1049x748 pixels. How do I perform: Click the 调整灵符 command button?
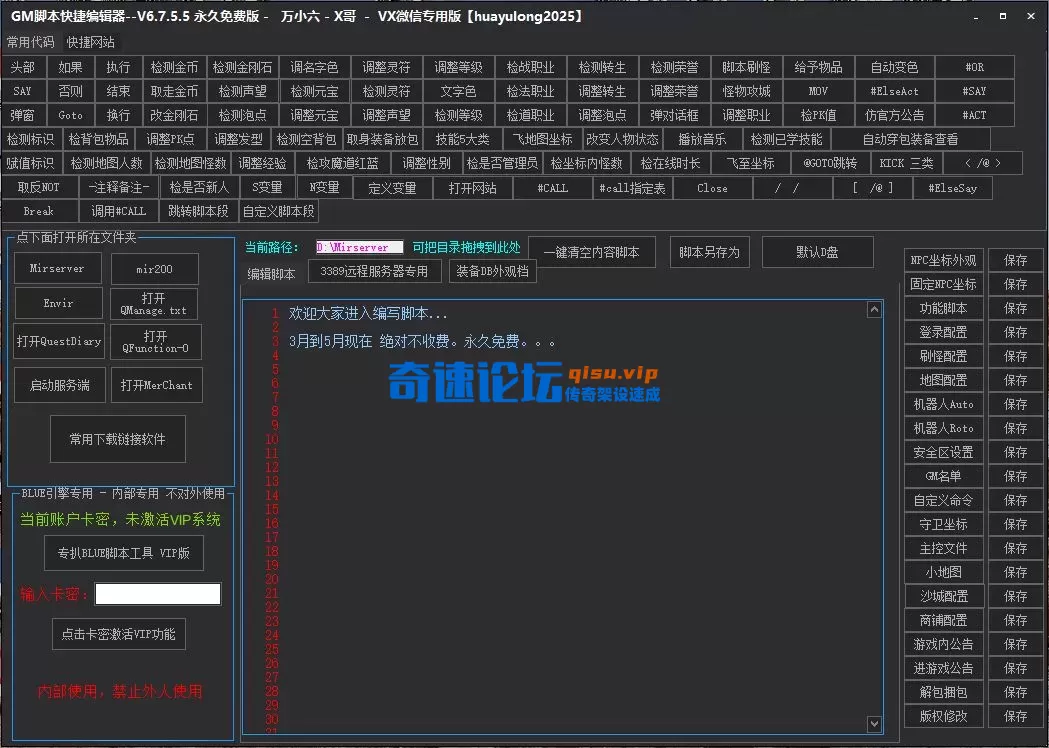(x=386, y=67)
